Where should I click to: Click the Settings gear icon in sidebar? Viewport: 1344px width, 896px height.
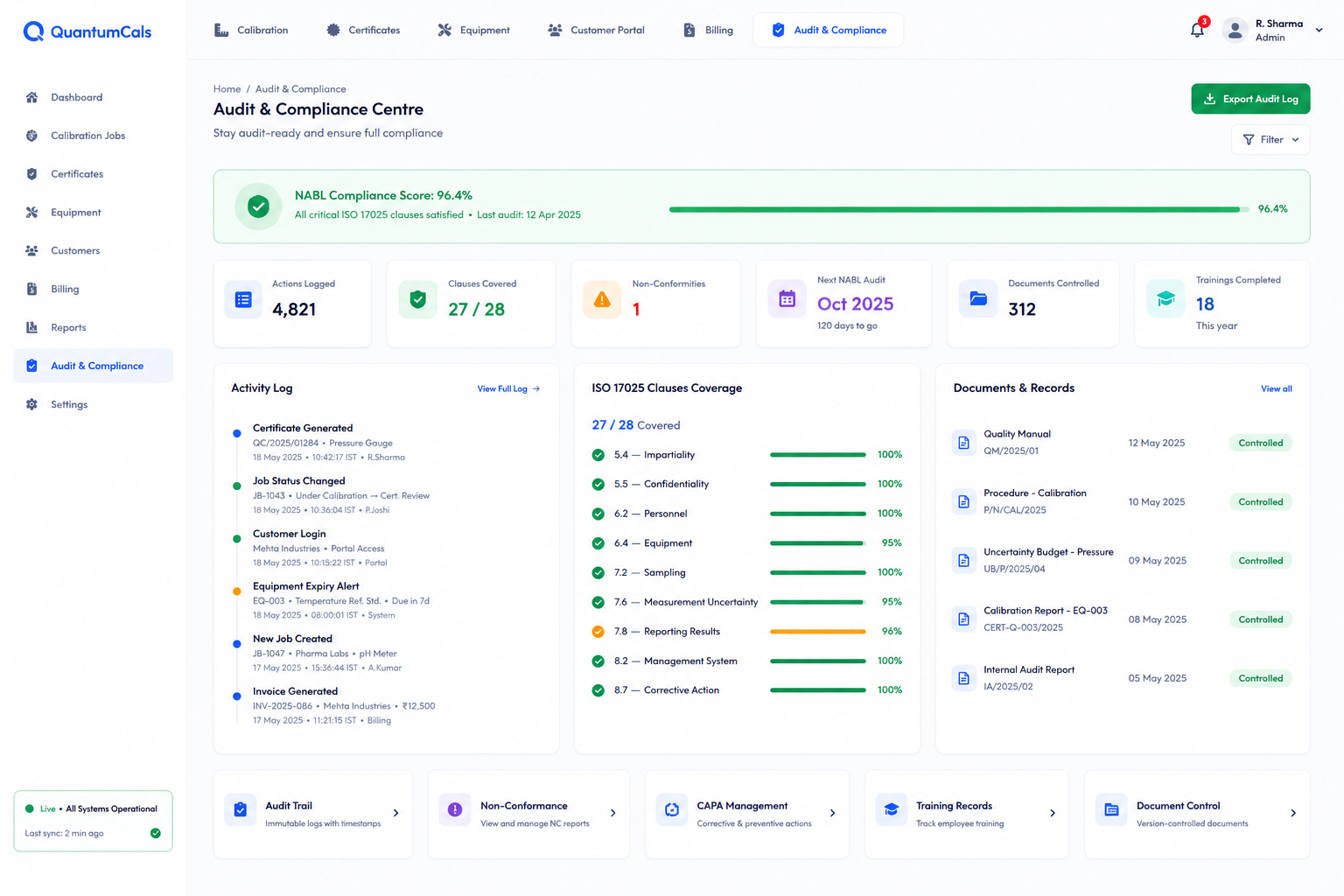pos(31,404)
